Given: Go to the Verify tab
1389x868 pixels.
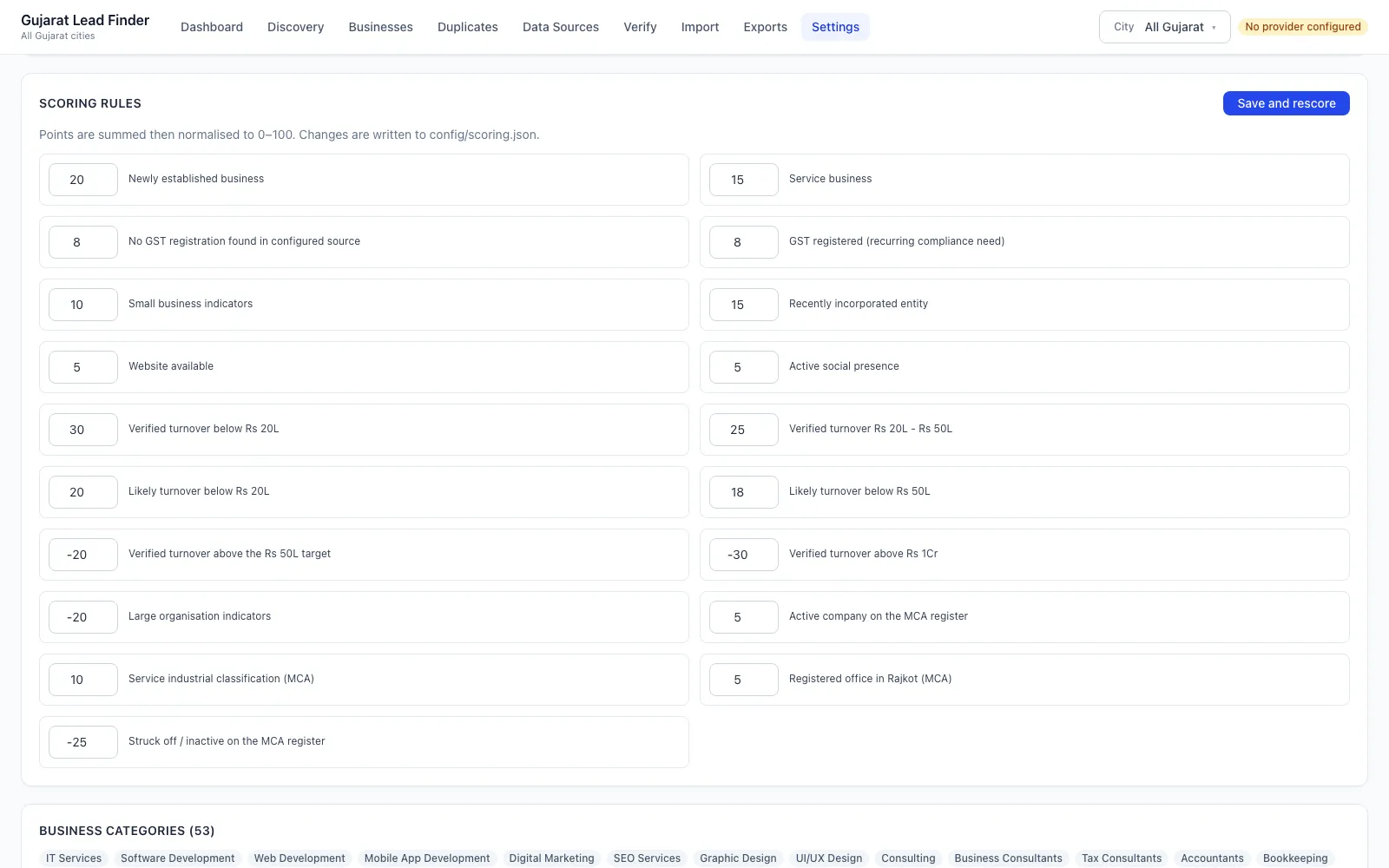Looking at the screenshot, I should coord(640,27).
